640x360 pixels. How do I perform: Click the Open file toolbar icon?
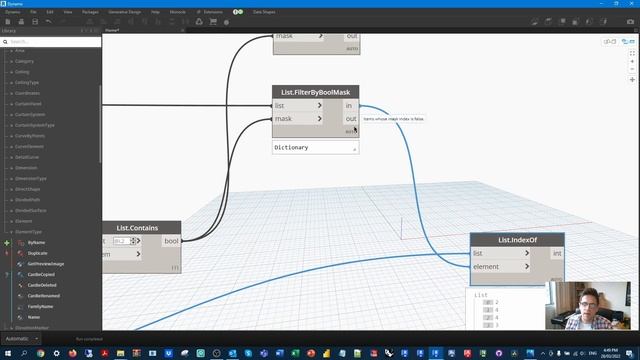[x=21, y=22]
